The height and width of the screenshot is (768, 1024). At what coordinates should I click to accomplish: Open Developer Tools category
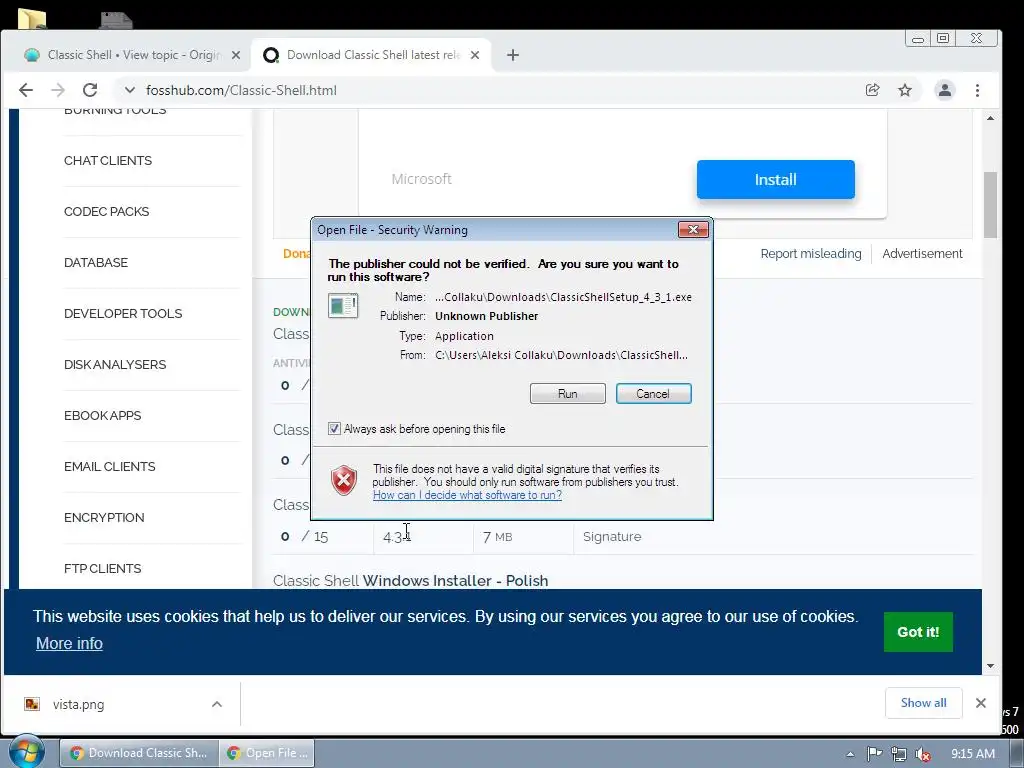[x=123, y=313]
